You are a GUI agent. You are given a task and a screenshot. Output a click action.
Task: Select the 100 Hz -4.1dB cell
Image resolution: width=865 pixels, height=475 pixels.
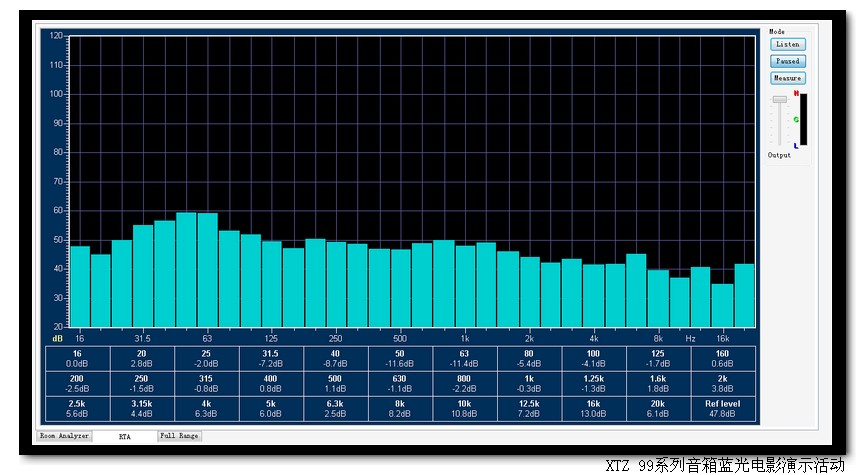point(594,359)
